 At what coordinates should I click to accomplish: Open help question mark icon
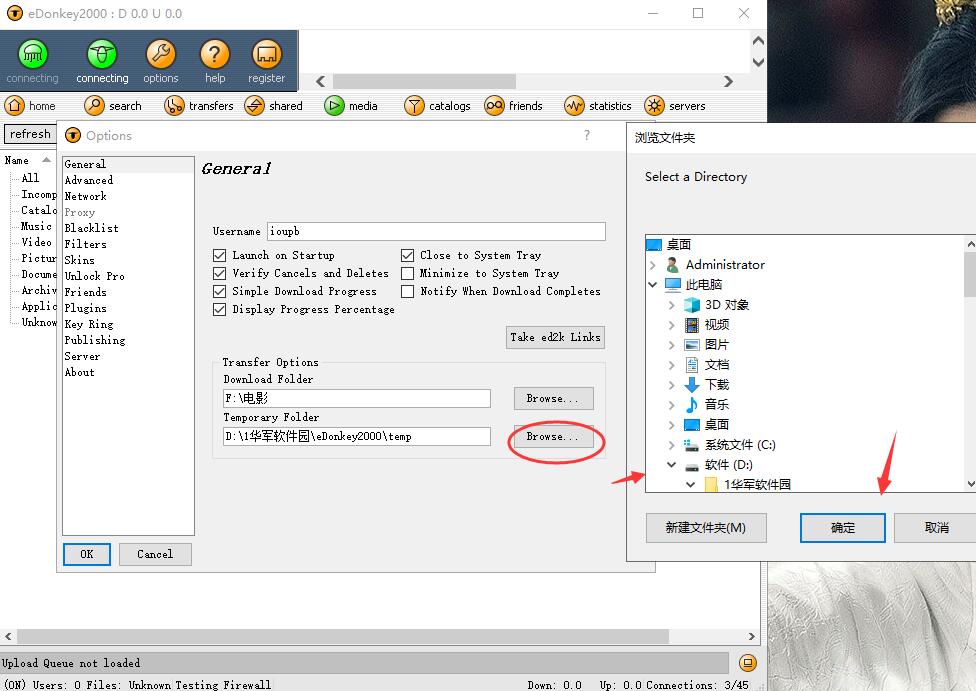click(215, 54)
